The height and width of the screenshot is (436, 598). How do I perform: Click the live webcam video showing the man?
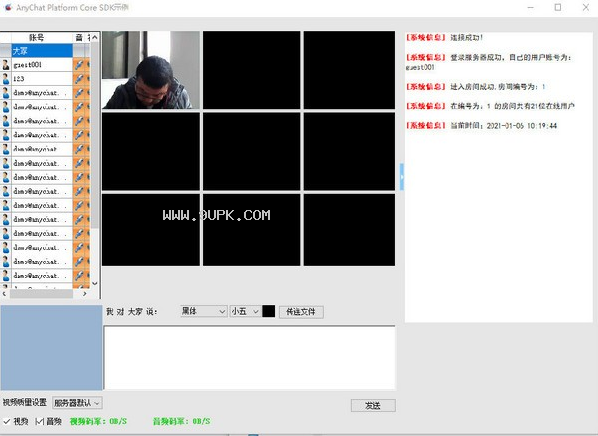tap(151, 70)
